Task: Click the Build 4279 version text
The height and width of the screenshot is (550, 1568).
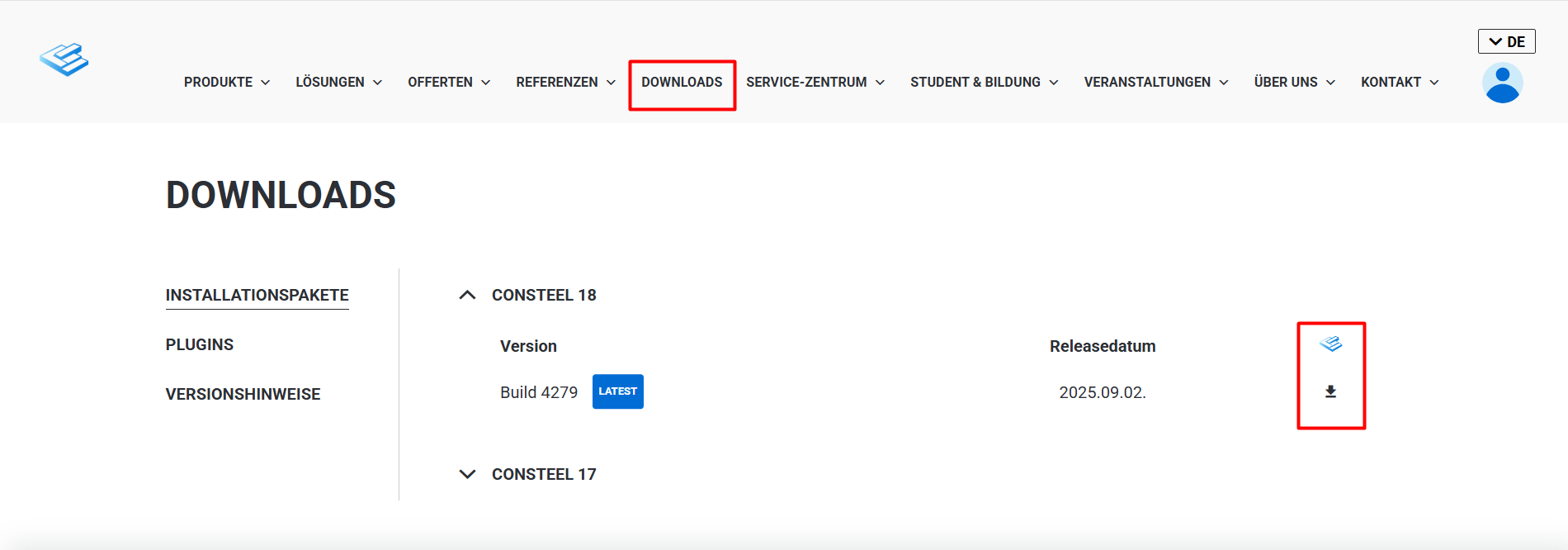Action: tap(539, 392)
